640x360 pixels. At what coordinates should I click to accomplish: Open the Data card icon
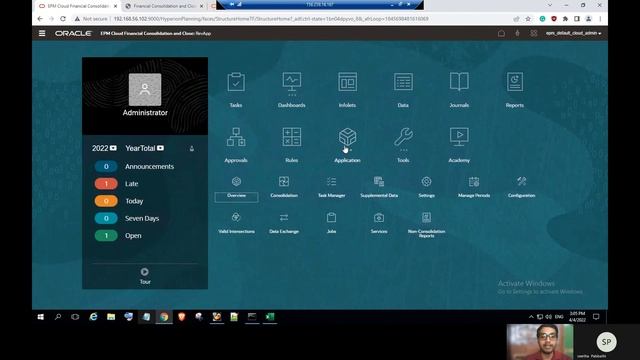[x=403, y=82]
